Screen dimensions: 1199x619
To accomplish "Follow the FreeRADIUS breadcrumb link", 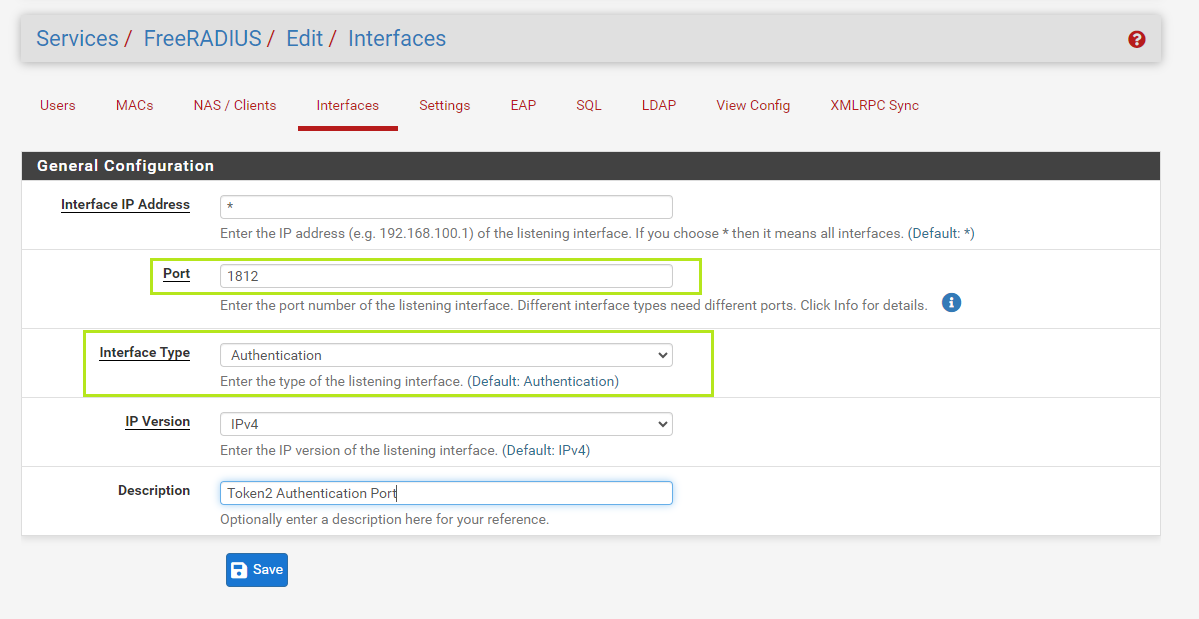I will 203,38.
